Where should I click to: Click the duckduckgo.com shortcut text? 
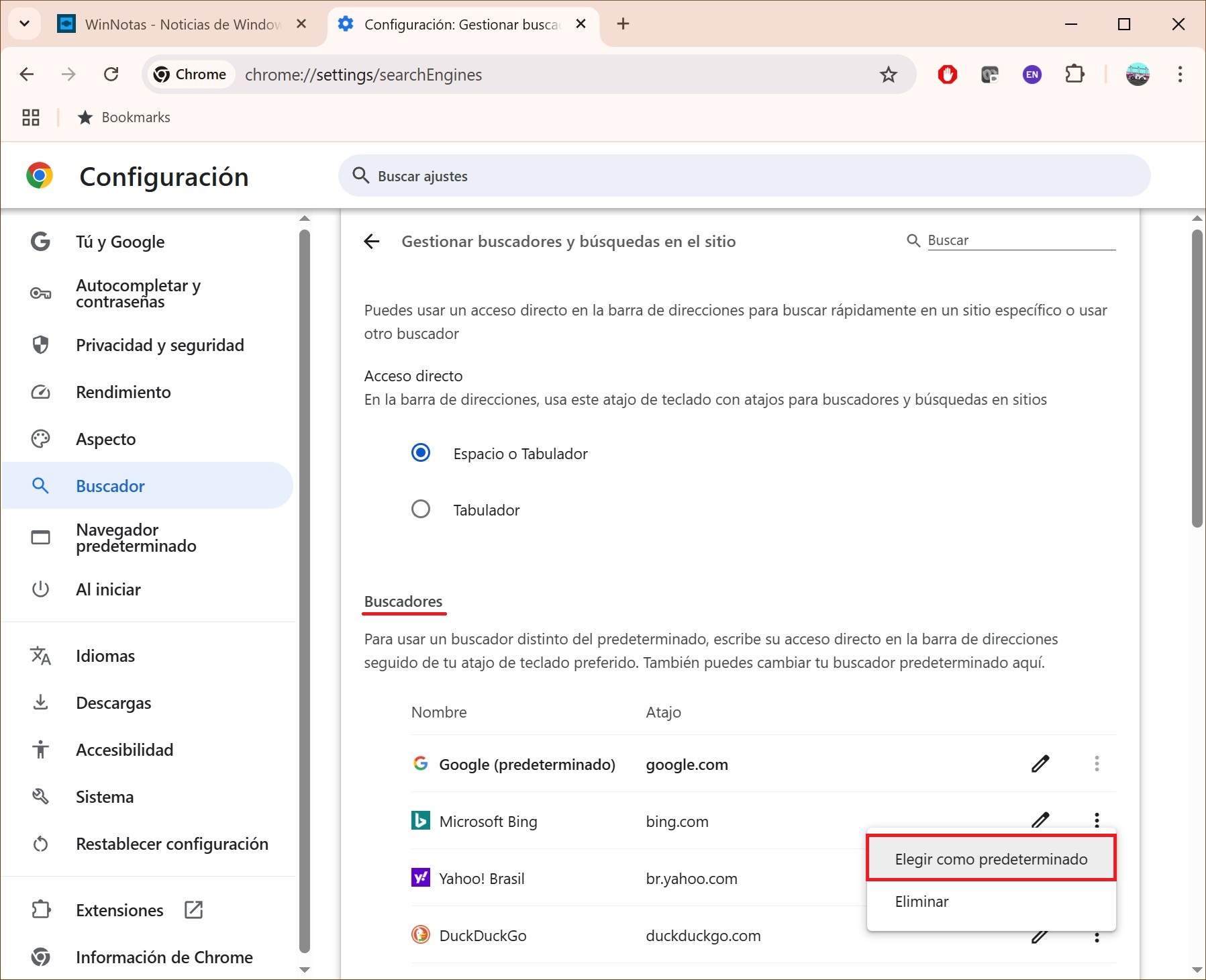tap(703, 936)
